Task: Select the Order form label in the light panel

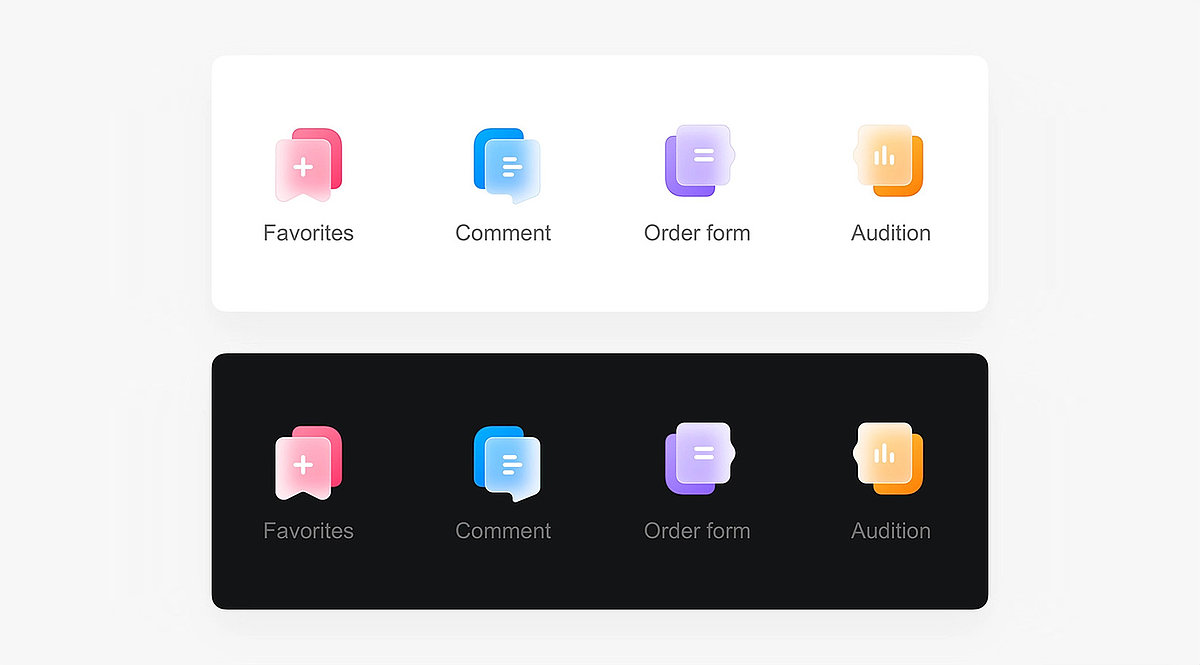Action: [x=697, y=233]
